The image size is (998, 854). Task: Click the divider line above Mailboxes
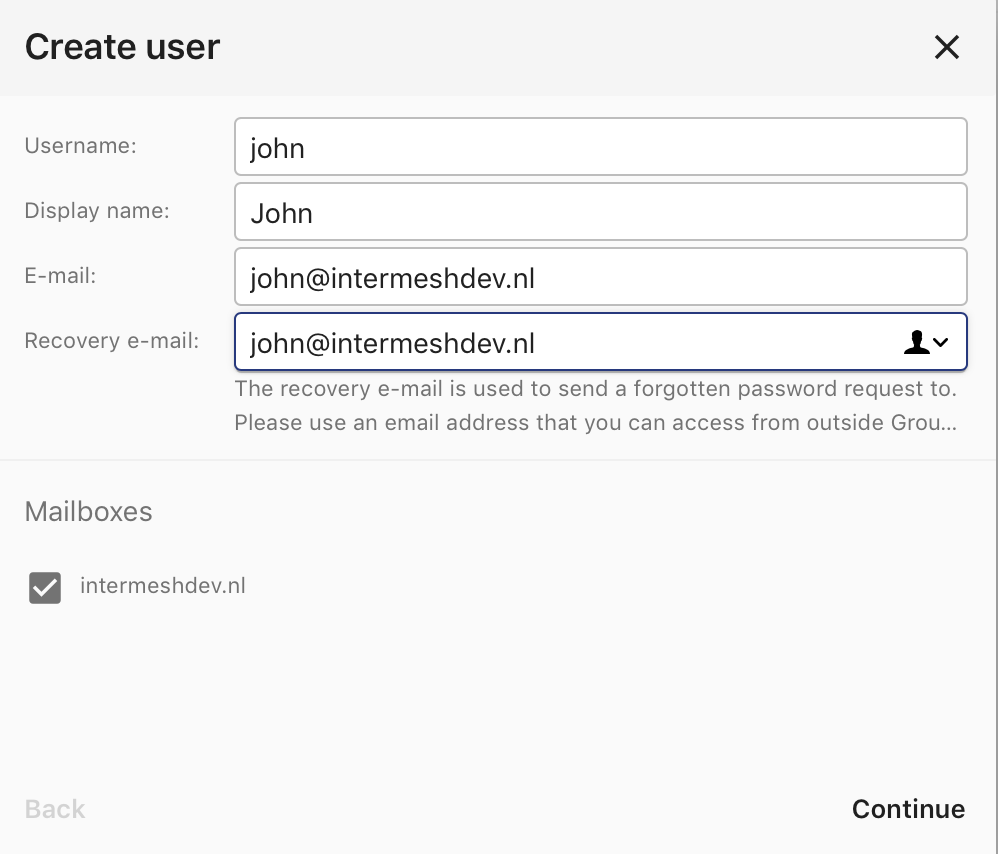[x=499, y=459]
